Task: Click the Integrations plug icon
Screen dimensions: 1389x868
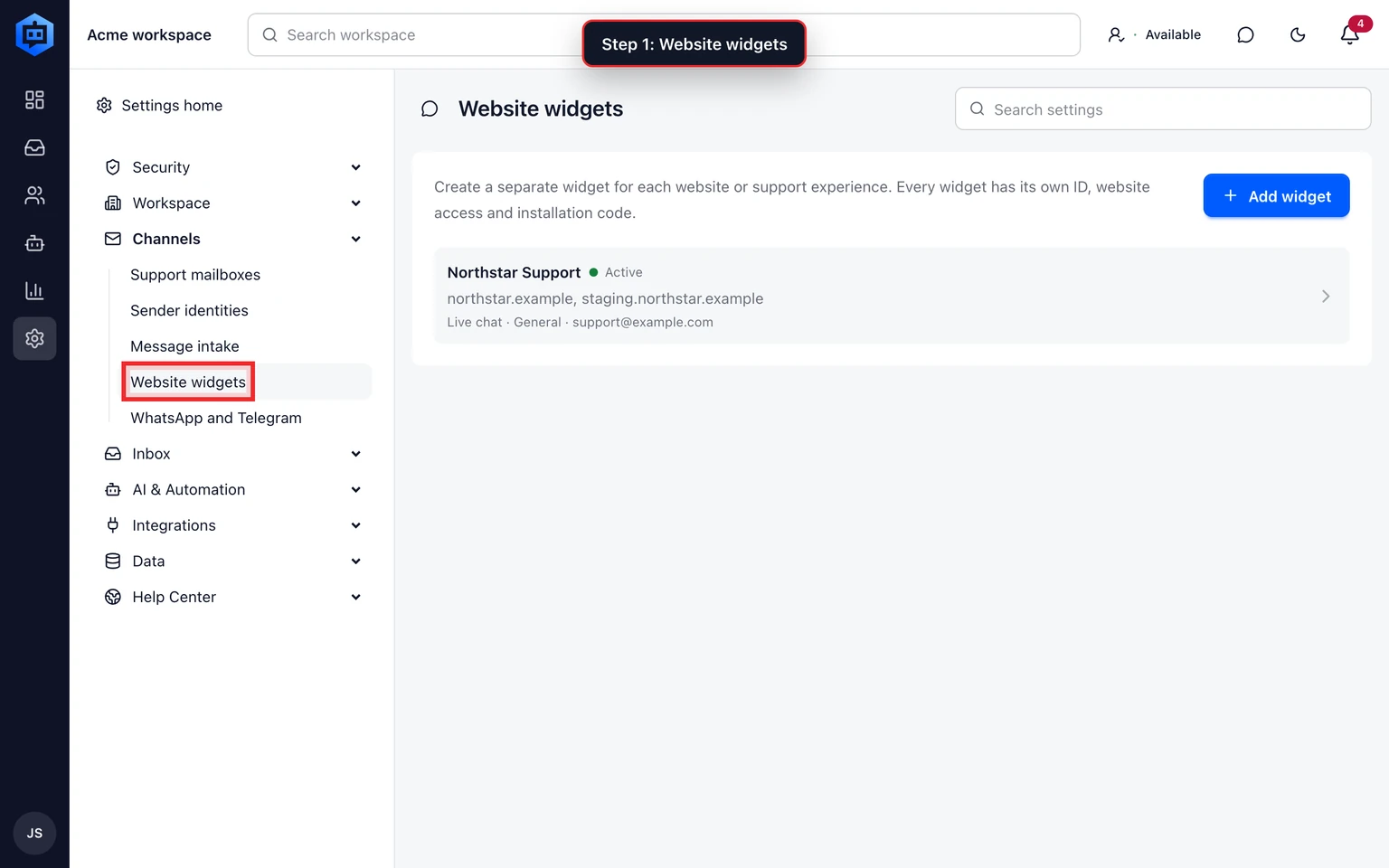Action: tap(113, 525)
